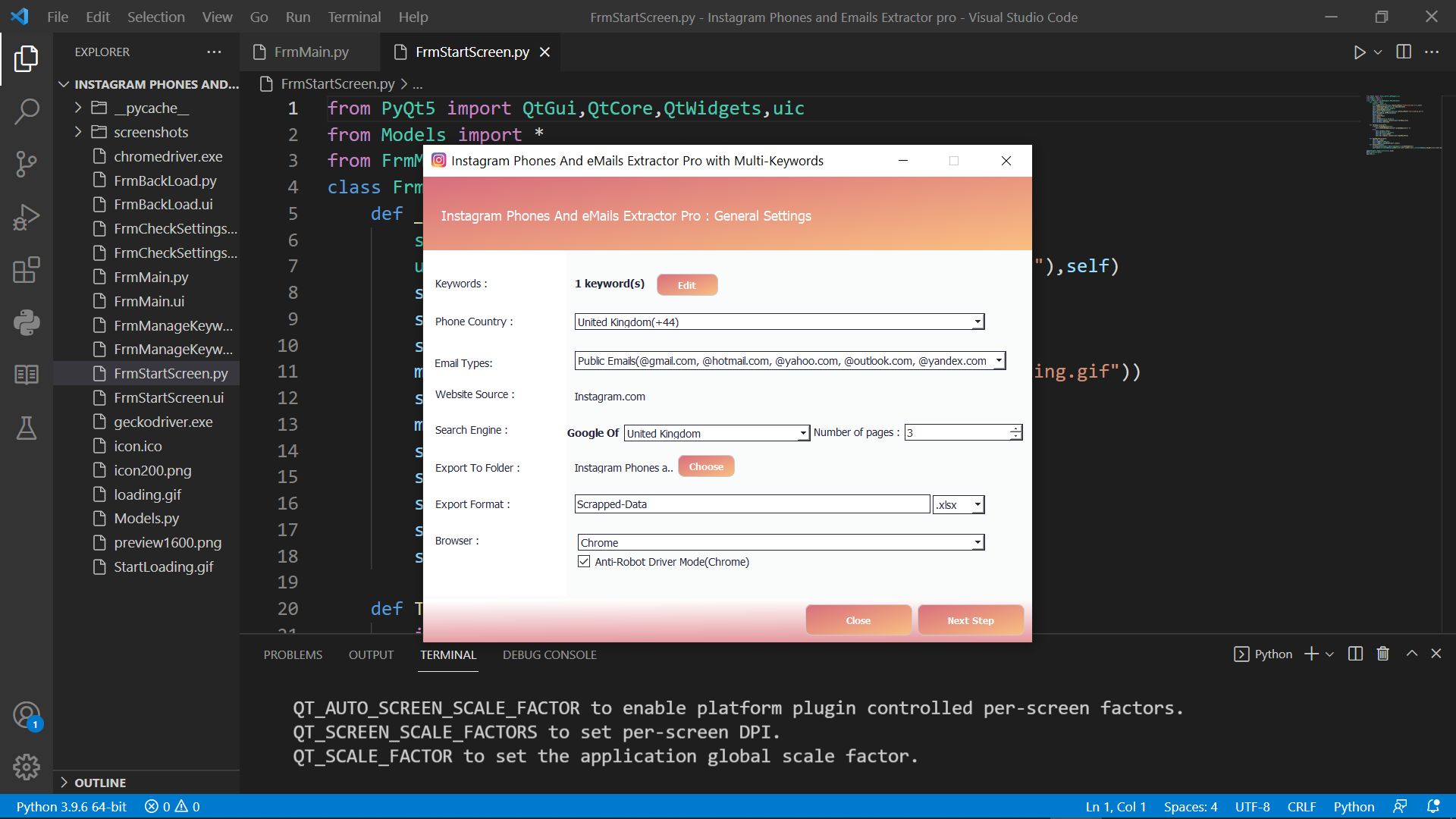Click the feedback icon in status bar
This screenshot has width=1456, height=819.
tap(1400, 806)
